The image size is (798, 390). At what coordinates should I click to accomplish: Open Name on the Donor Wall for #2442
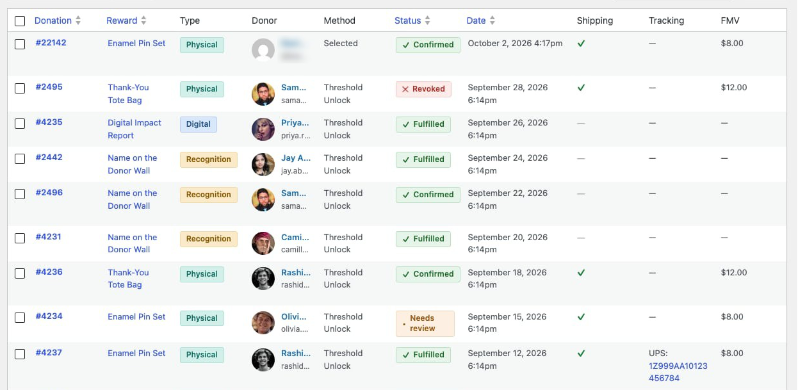click(x=132, y=164)
